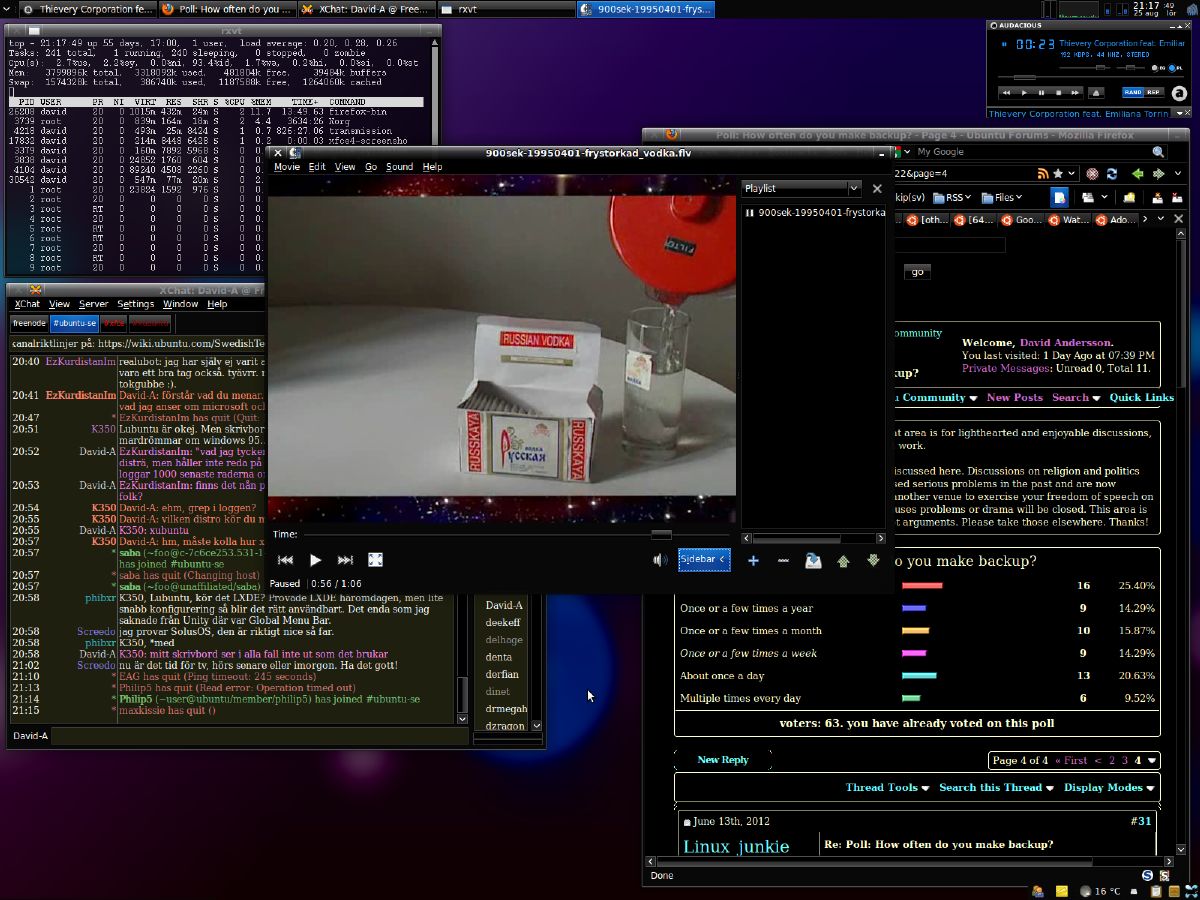
Task: Open Settings menu in XChat
Action: tap(135, 304)
